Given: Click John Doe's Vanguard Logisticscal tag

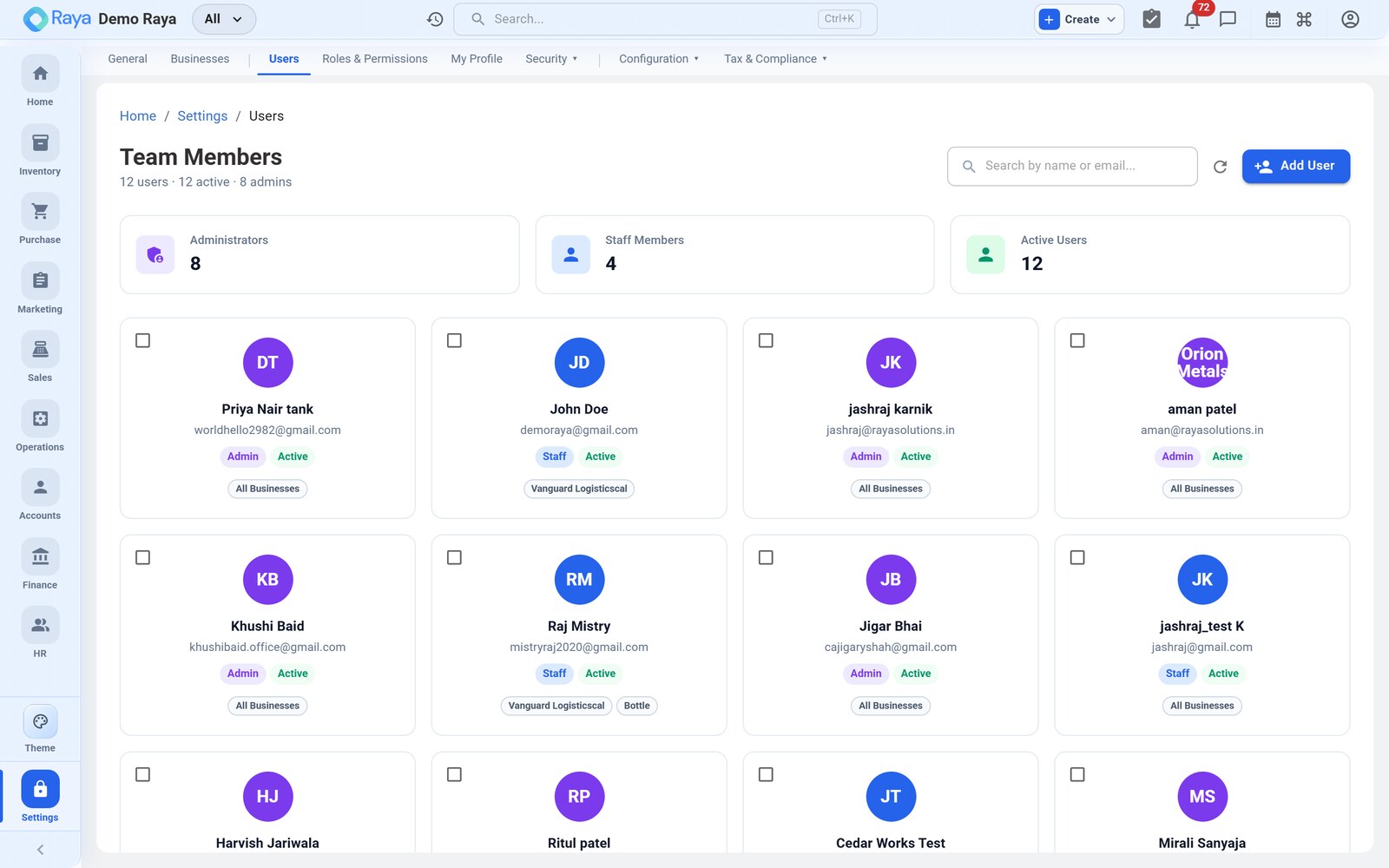Looking at the screenshot, I should (x=579, y=489).
